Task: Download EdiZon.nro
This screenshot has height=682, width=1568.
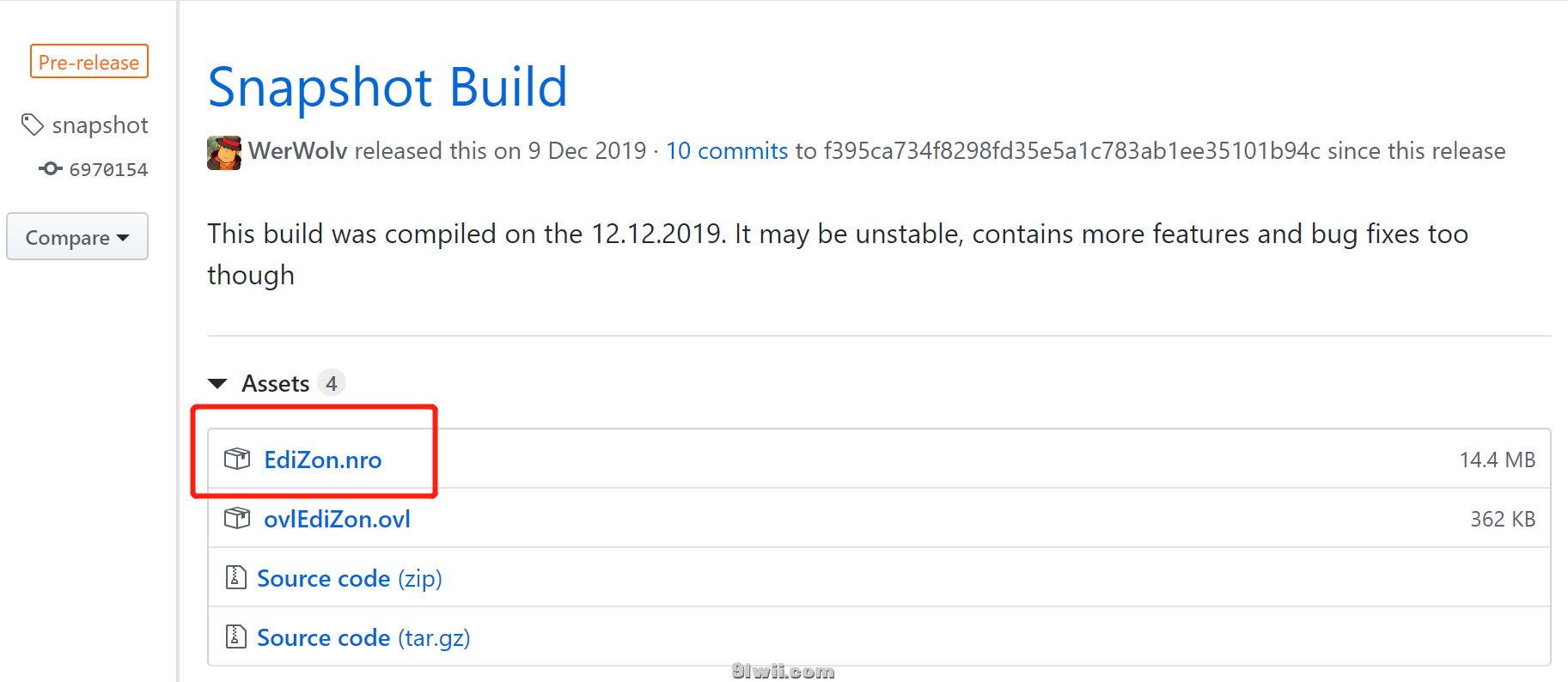Action: 322,460
